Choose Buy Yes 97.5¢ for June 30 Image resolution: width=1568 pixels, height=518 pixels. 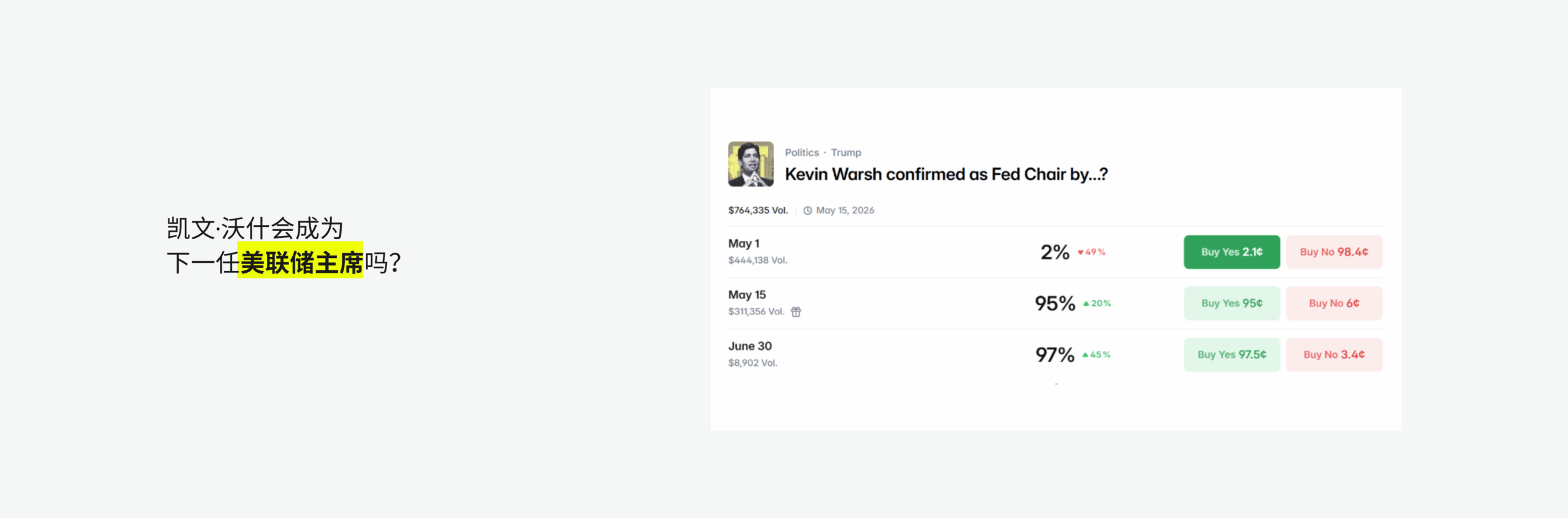tap(1231, 355)
